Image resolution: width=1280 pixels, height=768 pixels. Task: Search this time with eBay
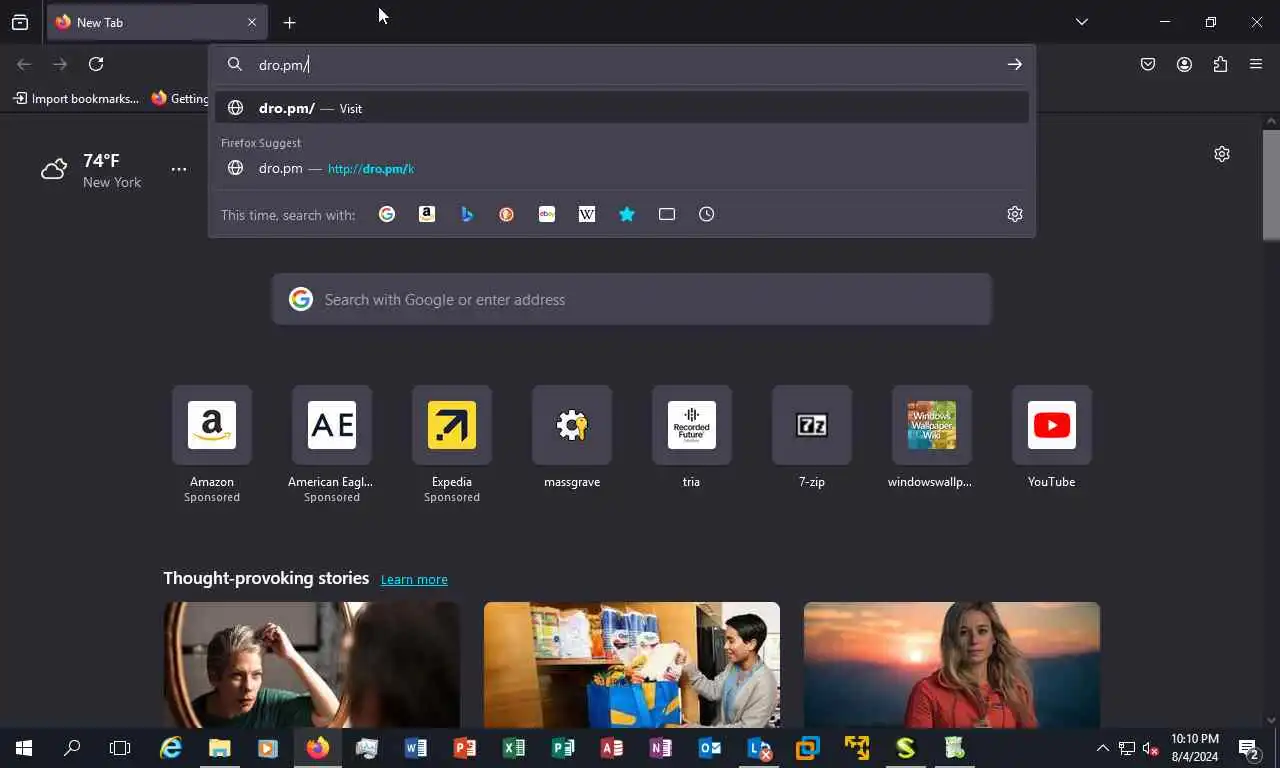click(547, 214)
